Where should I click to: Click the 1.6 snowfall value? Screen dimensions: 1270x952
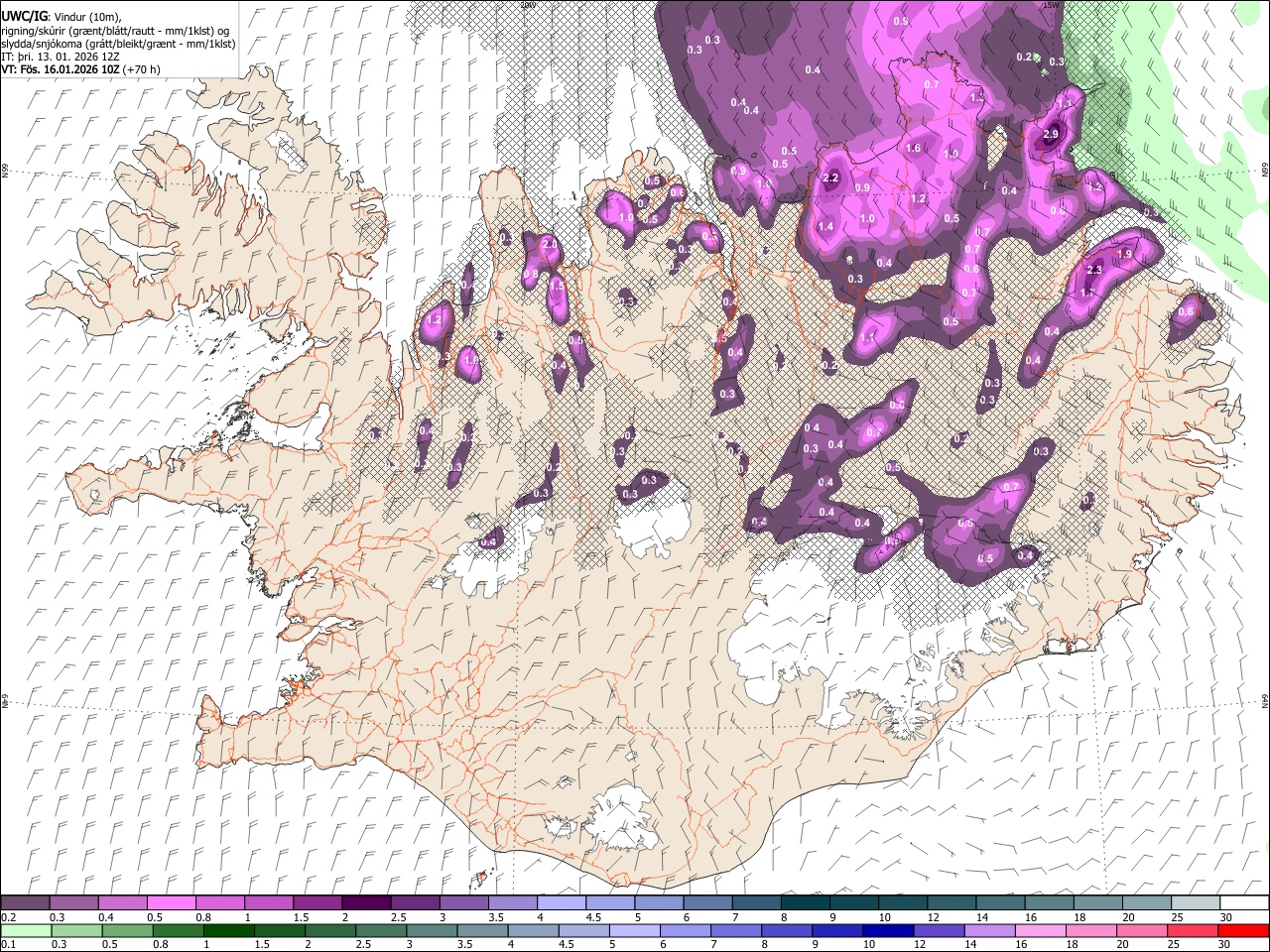[914, 149]
